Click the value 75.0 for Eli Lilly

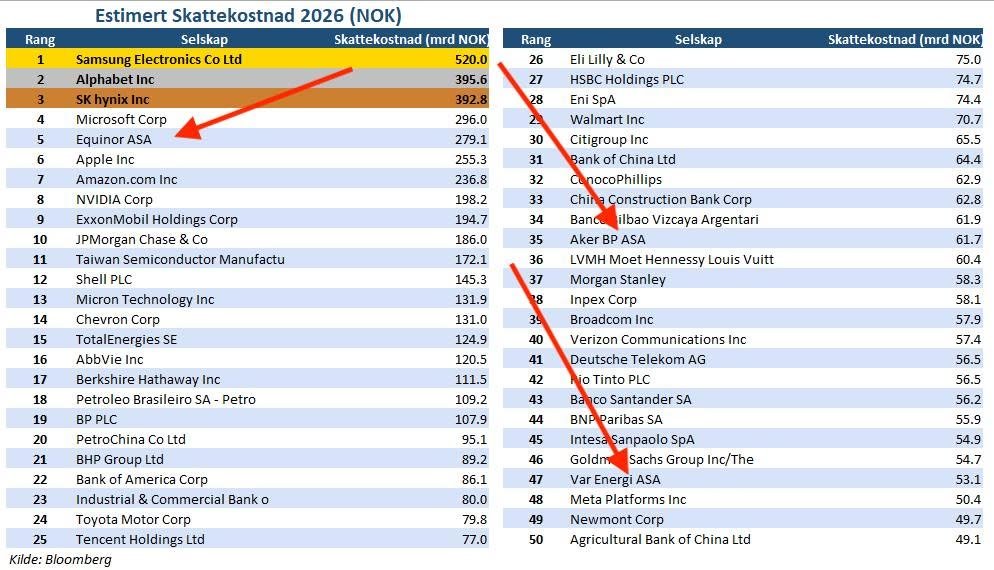pyautogui.click(x=968, y=60)
